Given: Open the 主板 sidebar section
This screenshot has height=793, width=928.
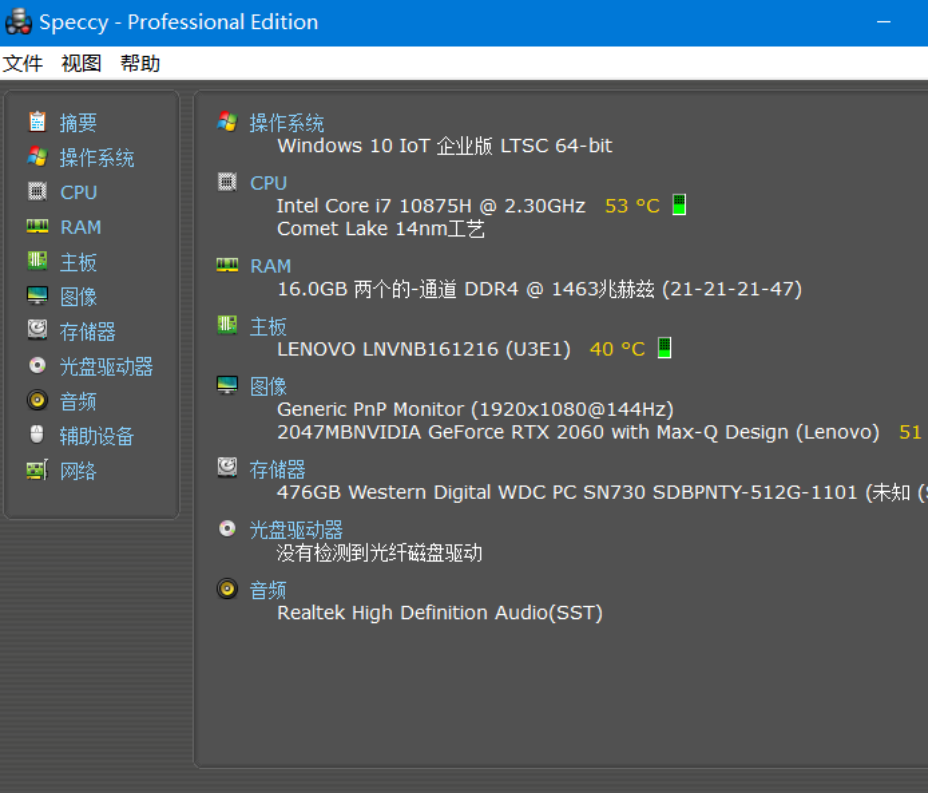Looking at the screenshot, I should pos(78,262).
